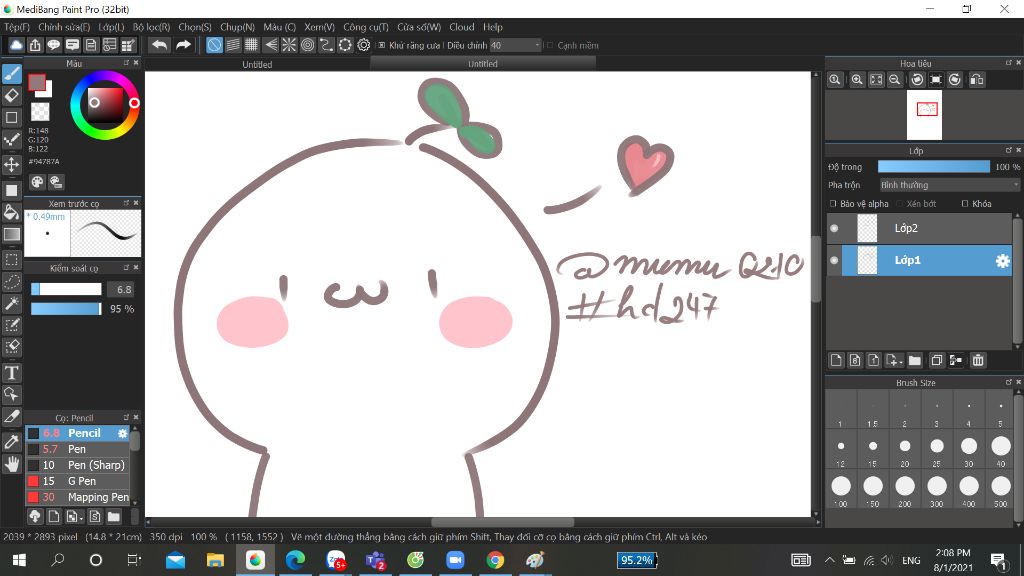Image resolution: width=1024 pixels, height=576 pixels.
Task: Open the Chỉnh sửa(E) menu
Action: 64,27
